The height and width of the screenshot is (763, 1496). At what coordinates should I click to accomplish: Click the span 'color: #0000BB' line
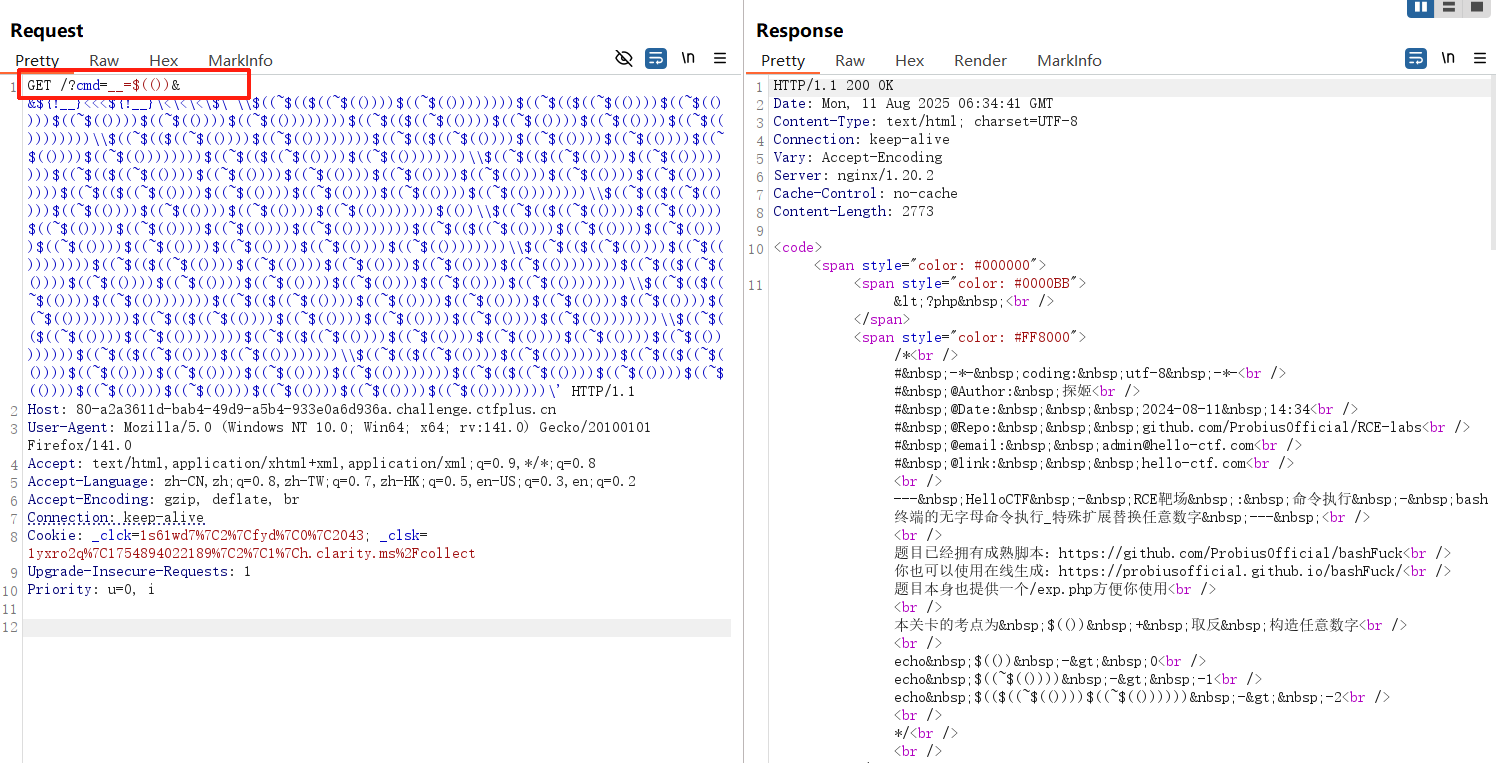click(969, 284)
